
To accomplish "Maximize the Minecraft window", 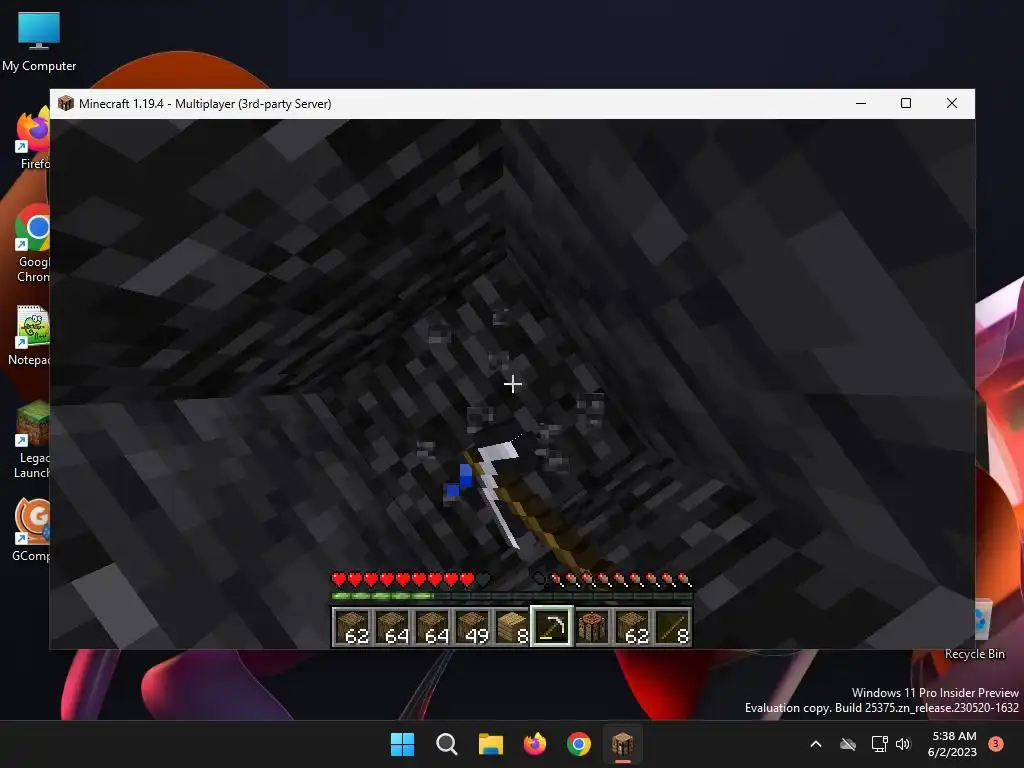I will click(x=906, y=103).
